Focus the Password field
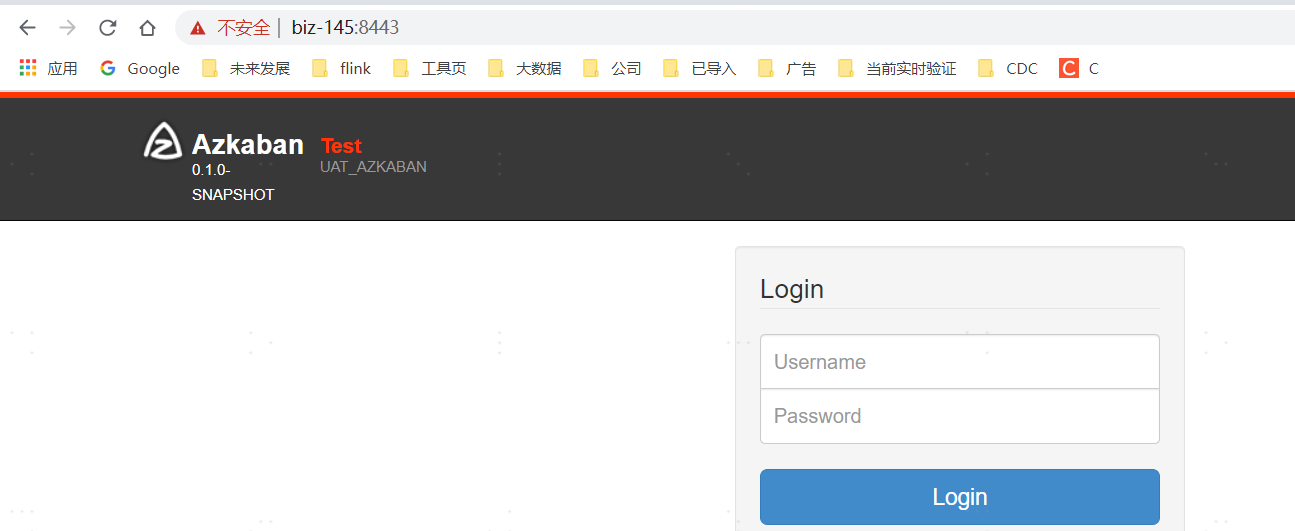The height and width of the screenshot is (531, 1295). (x=960, y=416)
